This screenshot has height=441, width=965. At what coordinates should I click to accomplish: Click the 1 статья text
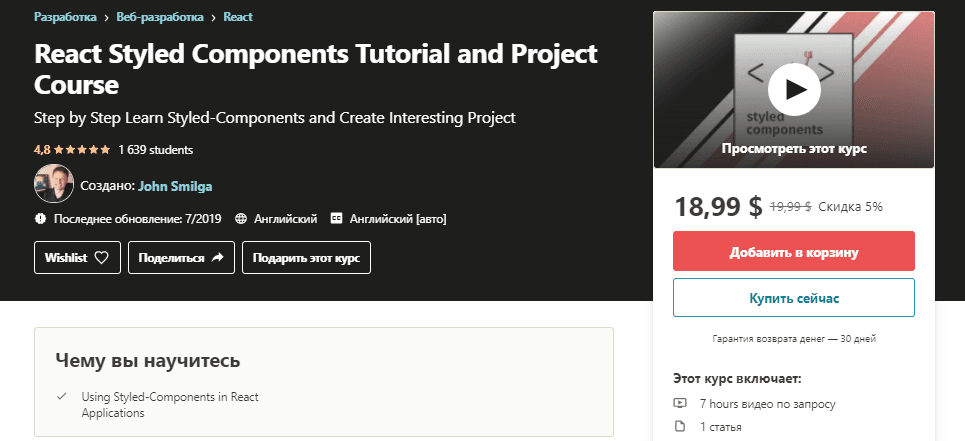pyautogui.click(x=721, y=427)
